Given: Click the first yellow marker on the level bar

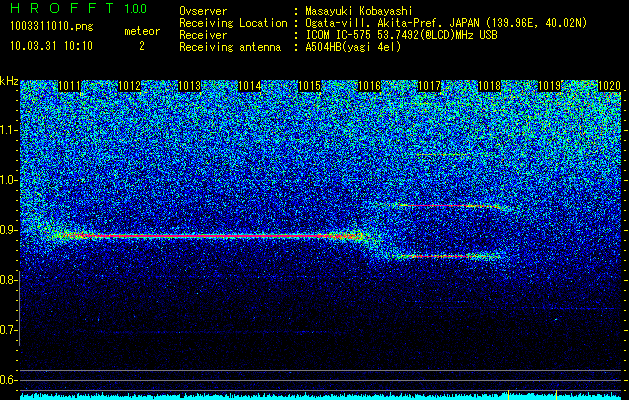Looking at the screenshot, I should pyautogui.click(x=508, y=394).
